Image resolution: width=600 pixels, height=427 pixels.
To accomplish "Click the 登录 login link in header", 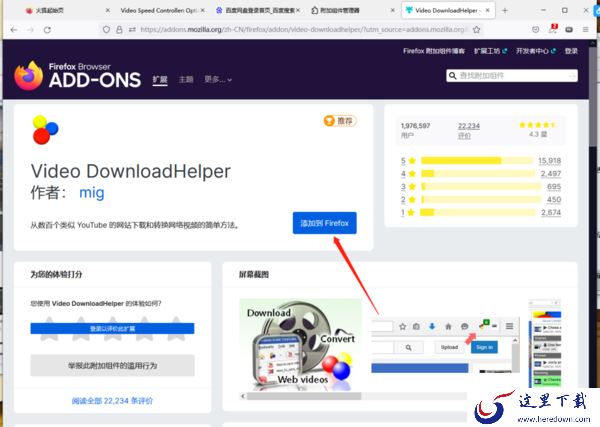I will click(571, 51).
